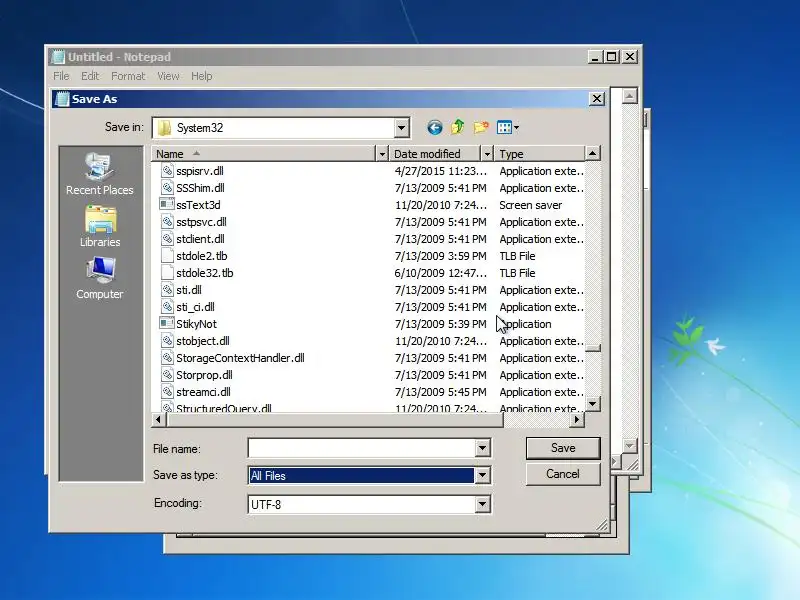Open Libraries in places bar
This screenshot has height=600, width=800.
[100, 227]
